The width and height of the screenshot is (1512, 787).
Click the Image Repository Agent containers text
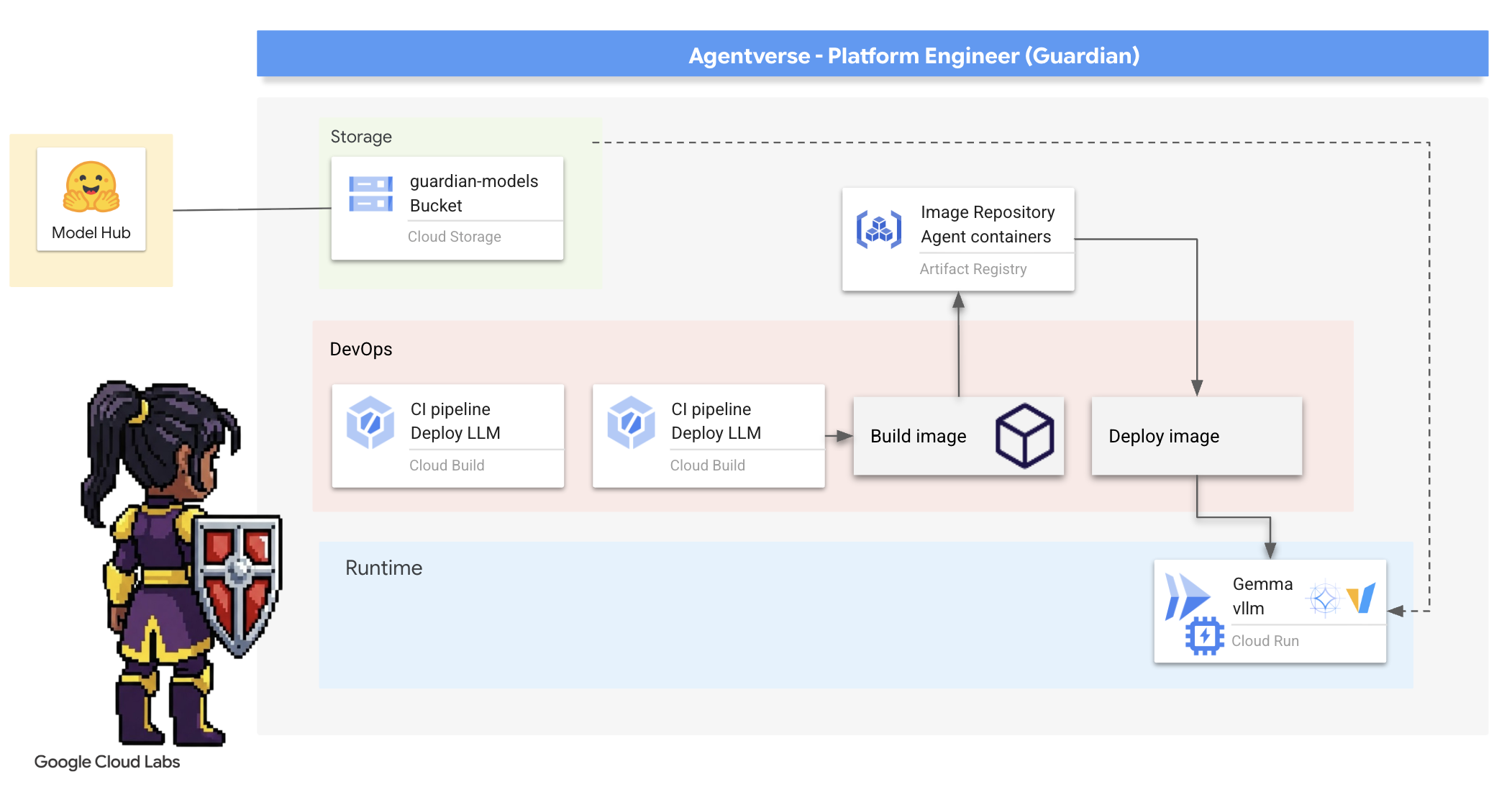click(987, 224)
